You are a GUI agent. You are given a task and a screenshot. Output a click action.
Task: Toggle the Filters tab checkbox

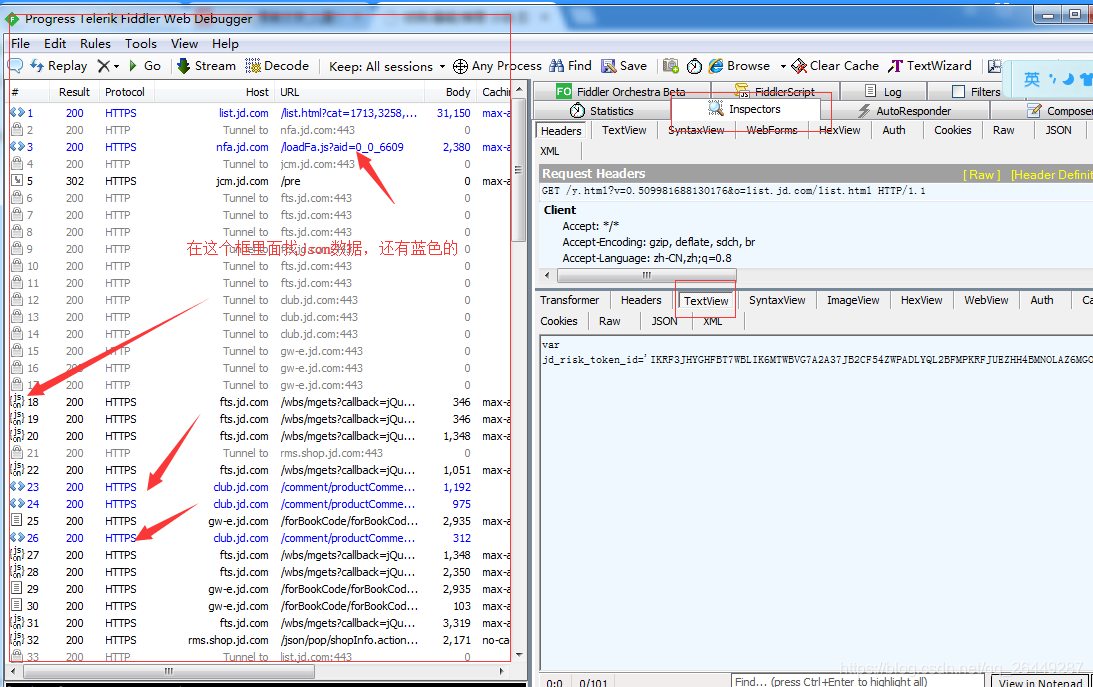(x=958, y=92)
